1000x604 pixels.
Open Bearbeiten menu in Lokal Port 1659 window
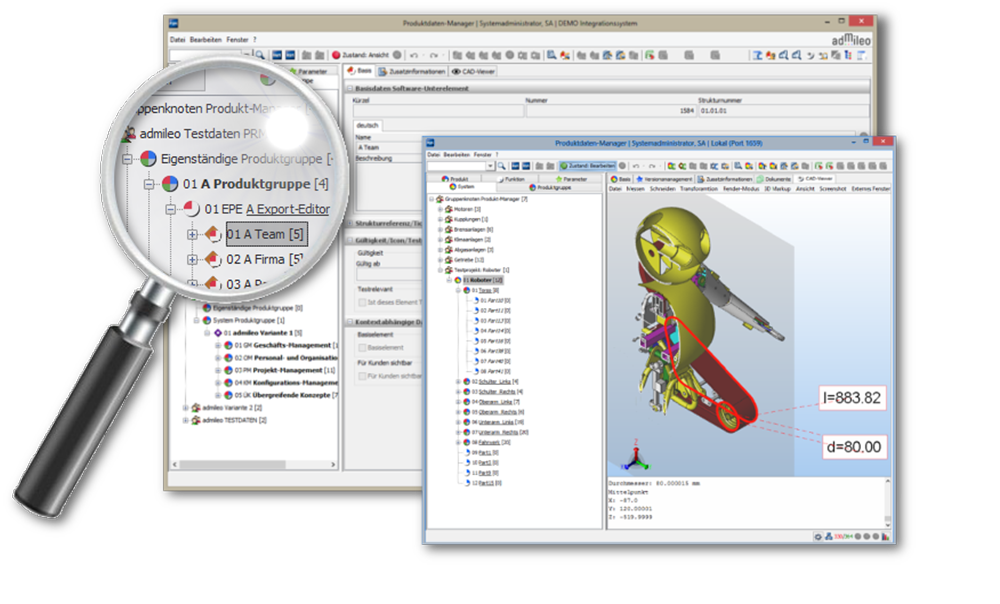point(457,154)
